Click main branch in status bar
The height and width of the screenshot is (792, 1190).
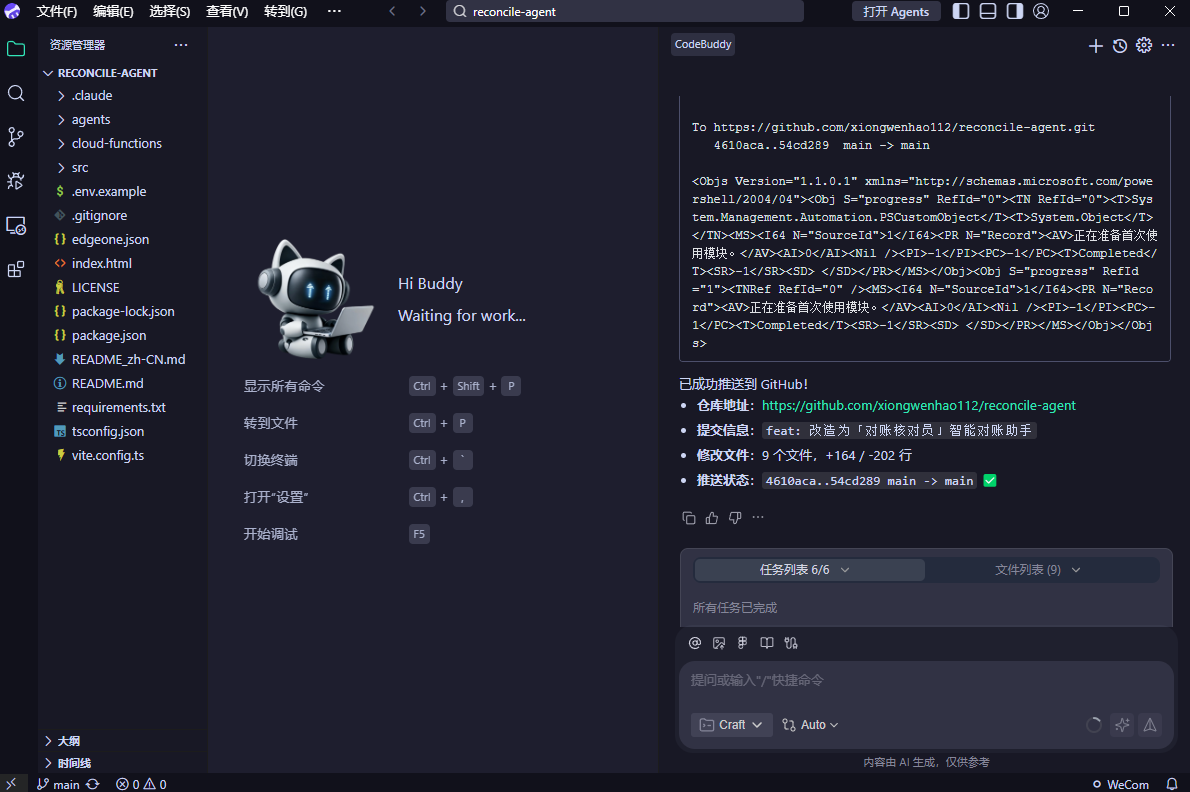coord(58,784)
